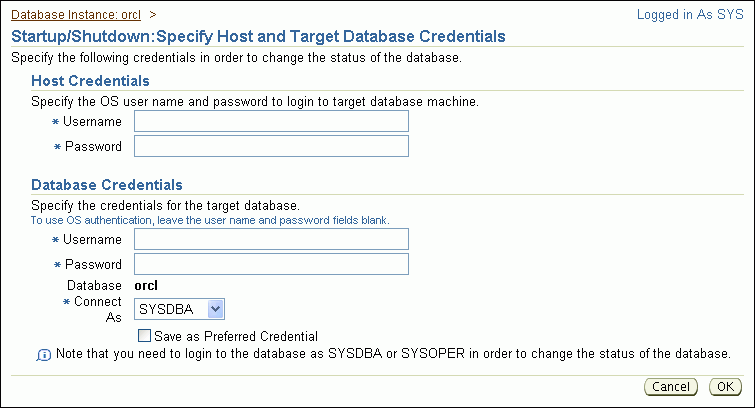755x408 pixels.
Task: Enable Save as Preferred Credential checkbox
Action: [145, 336]
